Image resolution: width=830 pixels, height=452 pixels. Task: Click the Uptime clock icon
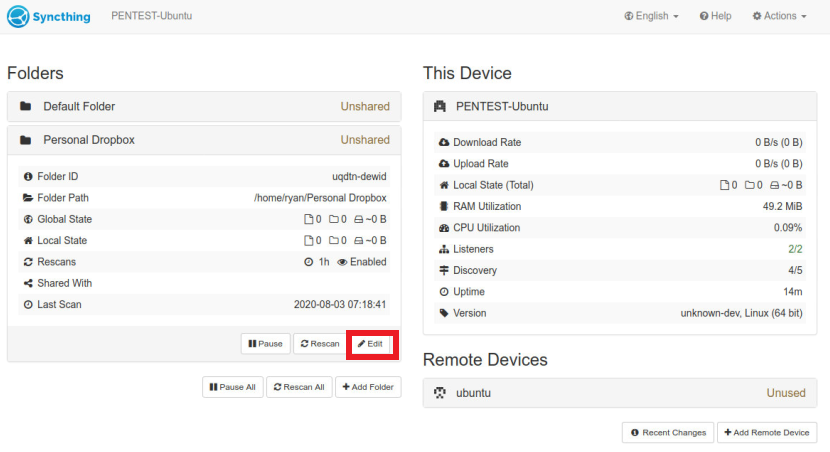[444, 292]
